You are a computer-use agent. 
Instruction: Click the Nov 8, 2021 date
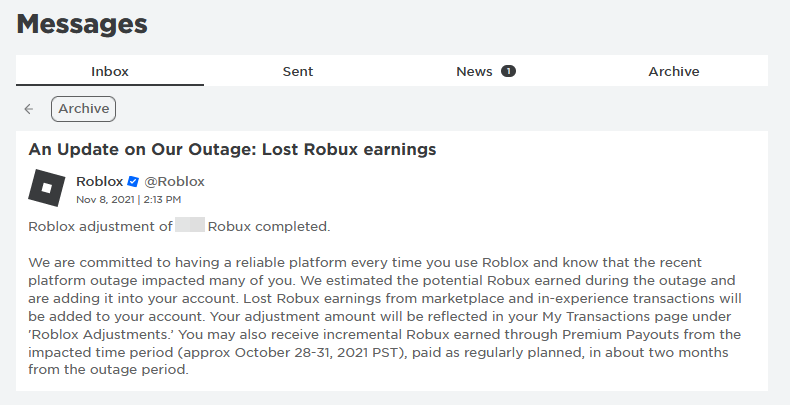tap(105, 199)
